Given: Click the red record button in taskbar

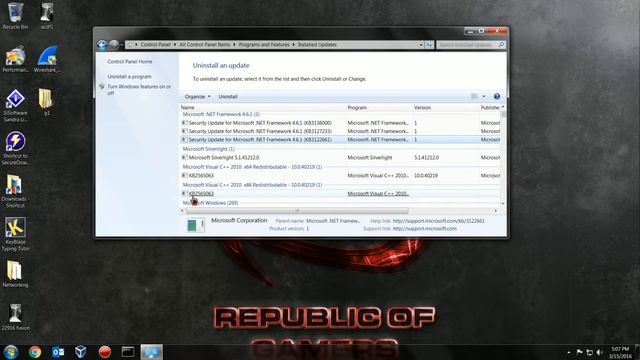Looking at the screenshot, I should point(104,351).
